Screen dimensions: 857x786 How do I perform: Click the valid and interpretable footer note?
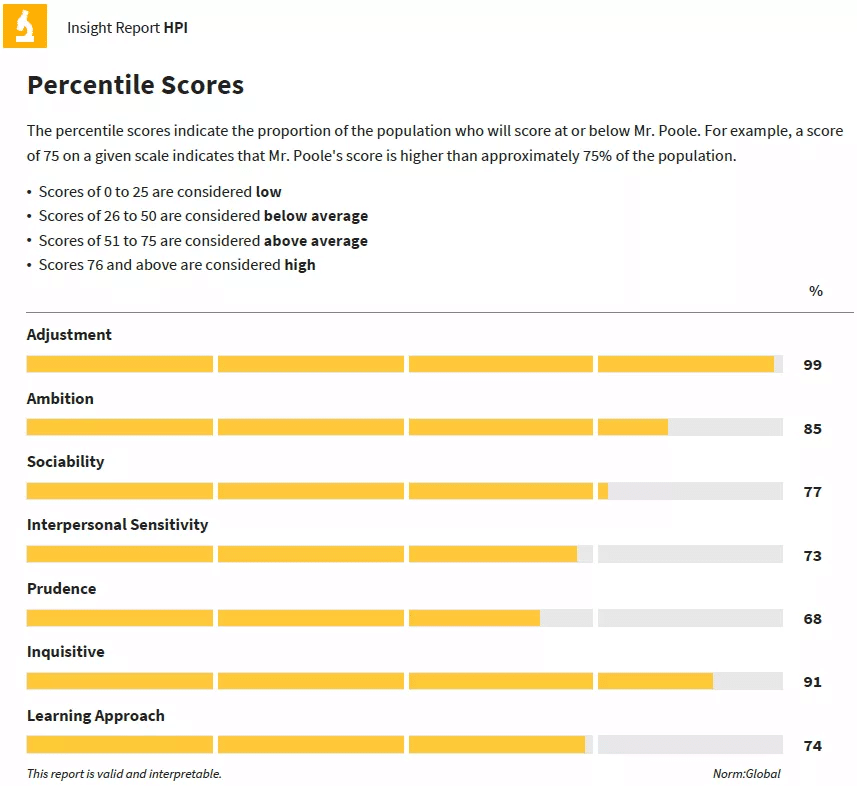coord(124,774)
